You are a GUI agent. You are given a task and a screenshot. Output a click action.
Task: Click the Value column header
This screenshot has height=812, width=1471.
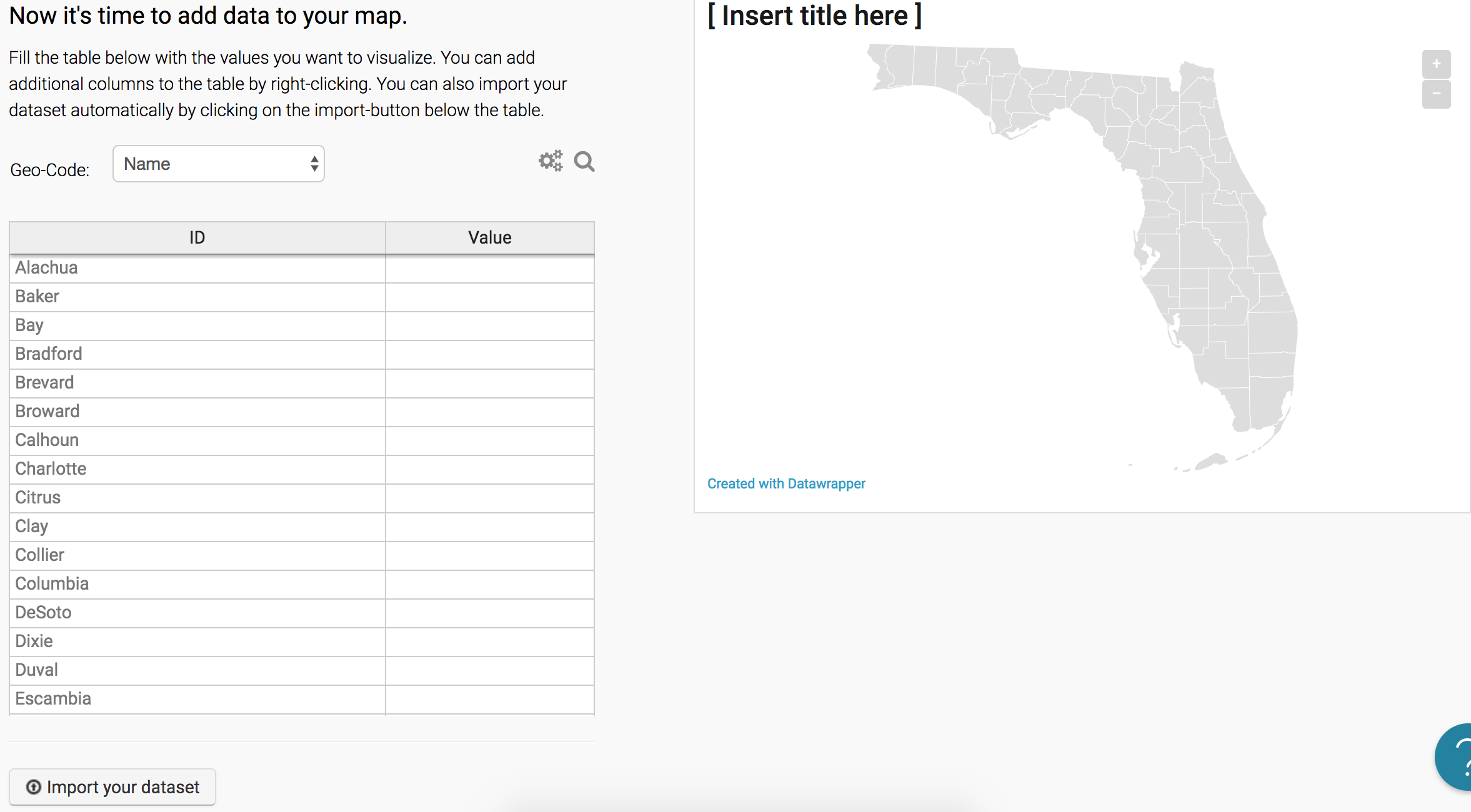pos(489,237)
